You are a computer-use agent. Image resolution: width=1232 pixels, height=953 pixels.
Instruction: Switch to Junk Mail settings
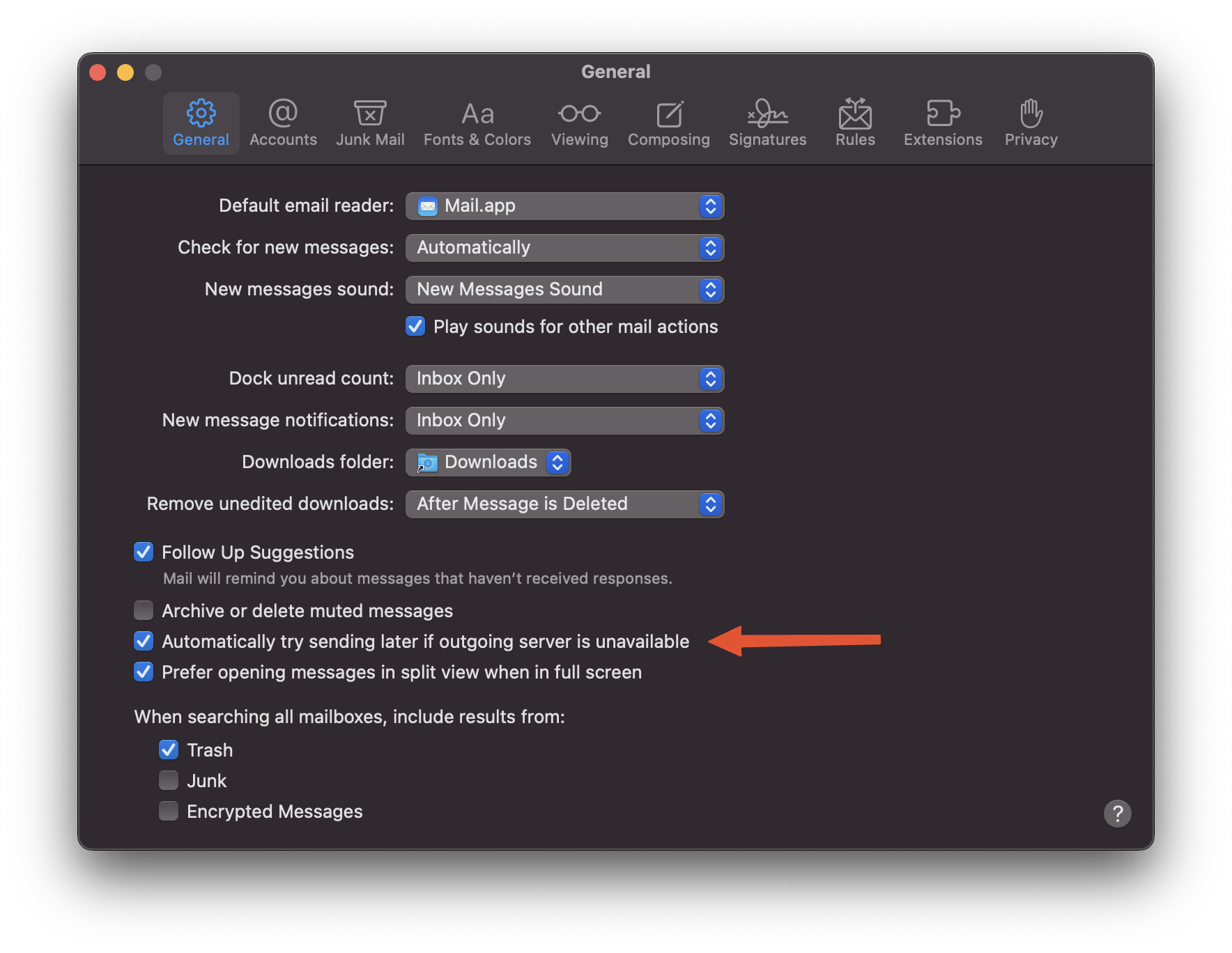tap(370, 123)
